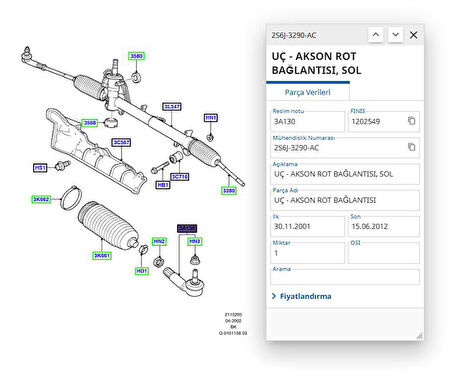Click heading UÇ - AKSON ROT BAĞLANTISI, SOL
This screenshot has width=452, height=377.
click(x=316, y=63)
